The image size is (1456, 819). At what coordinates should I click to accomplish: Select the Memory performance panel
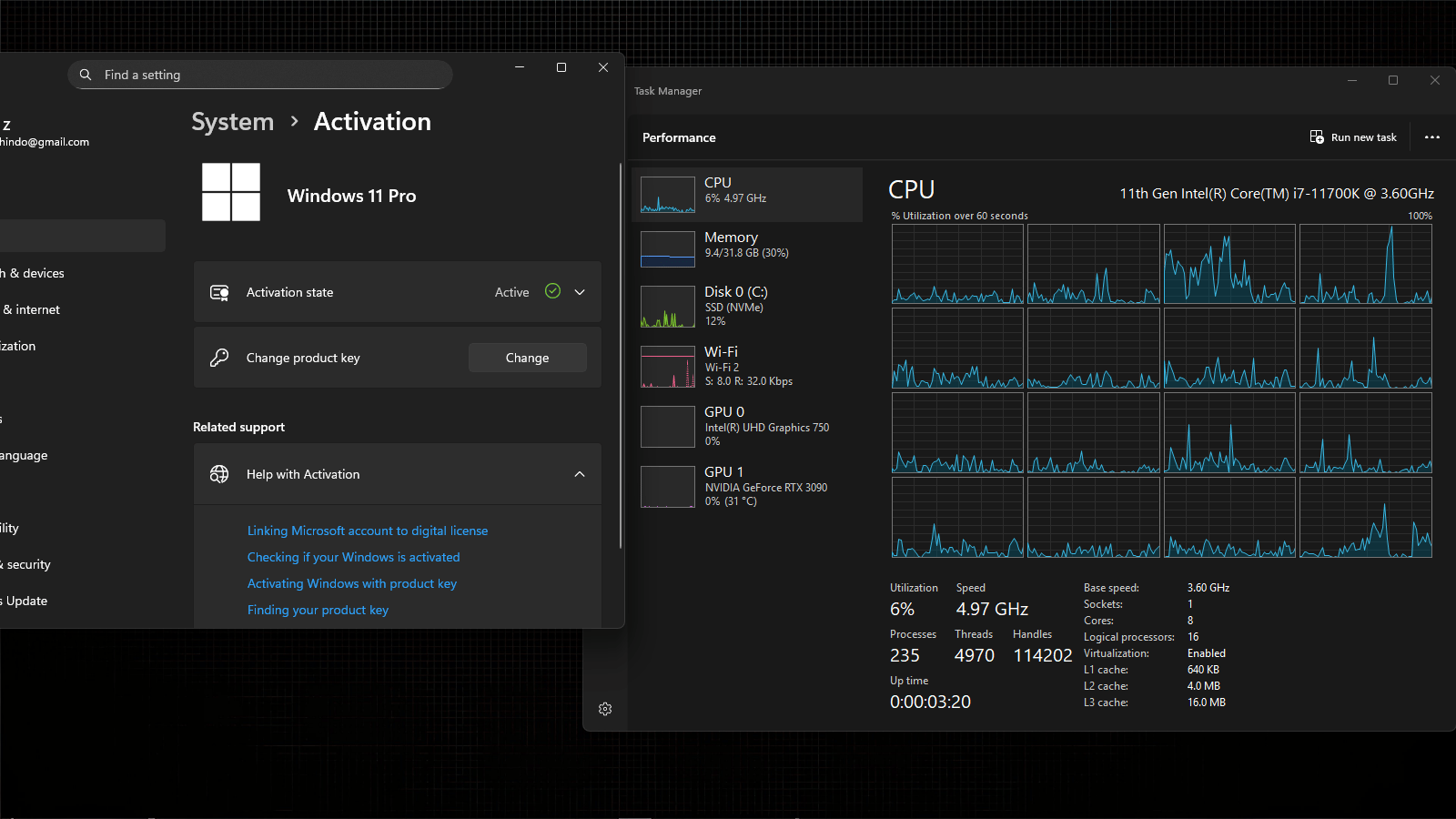tap(746, 248)
